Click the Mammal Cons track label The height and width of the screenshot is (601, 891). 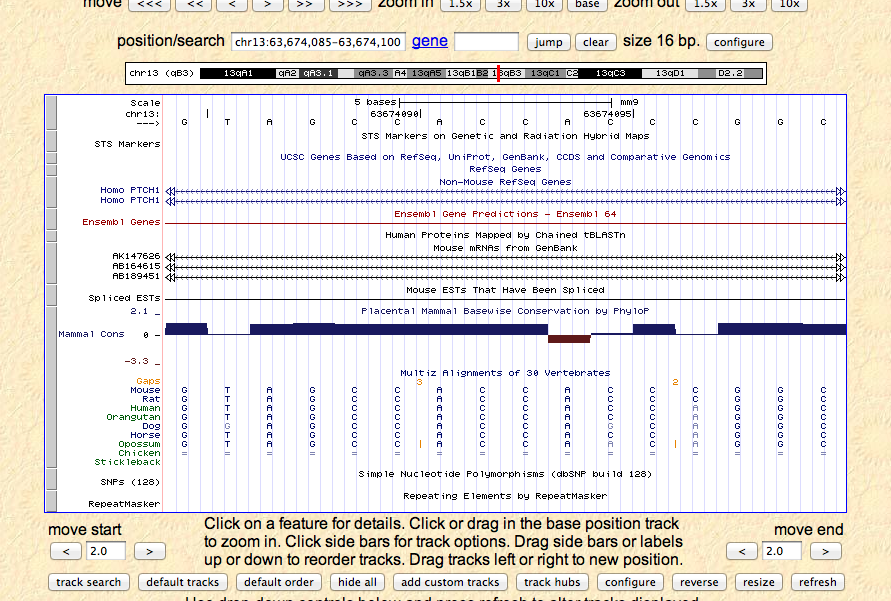coord(92,334)
